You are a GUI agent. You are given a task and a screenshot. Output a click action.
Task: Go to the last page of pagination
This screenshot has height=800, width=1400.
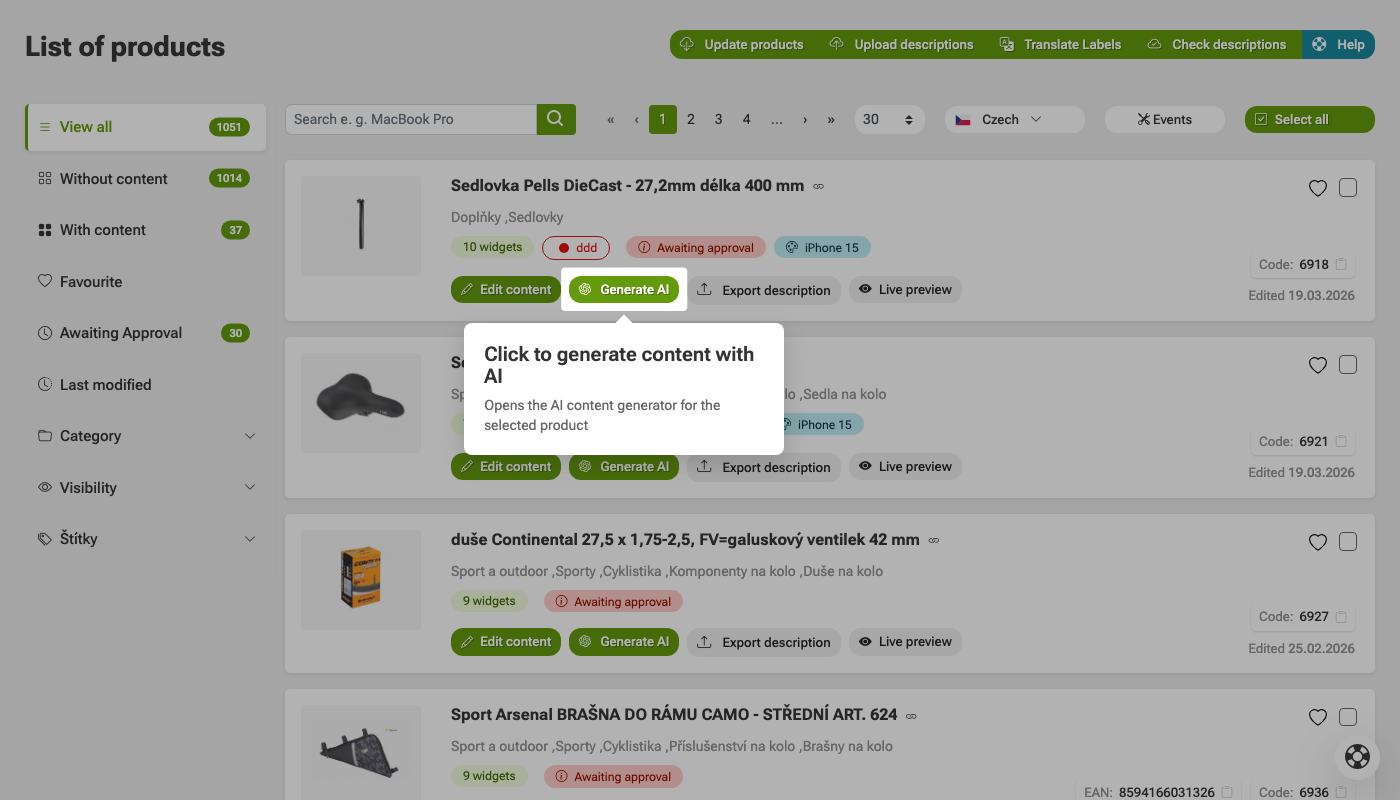(831, 119)
